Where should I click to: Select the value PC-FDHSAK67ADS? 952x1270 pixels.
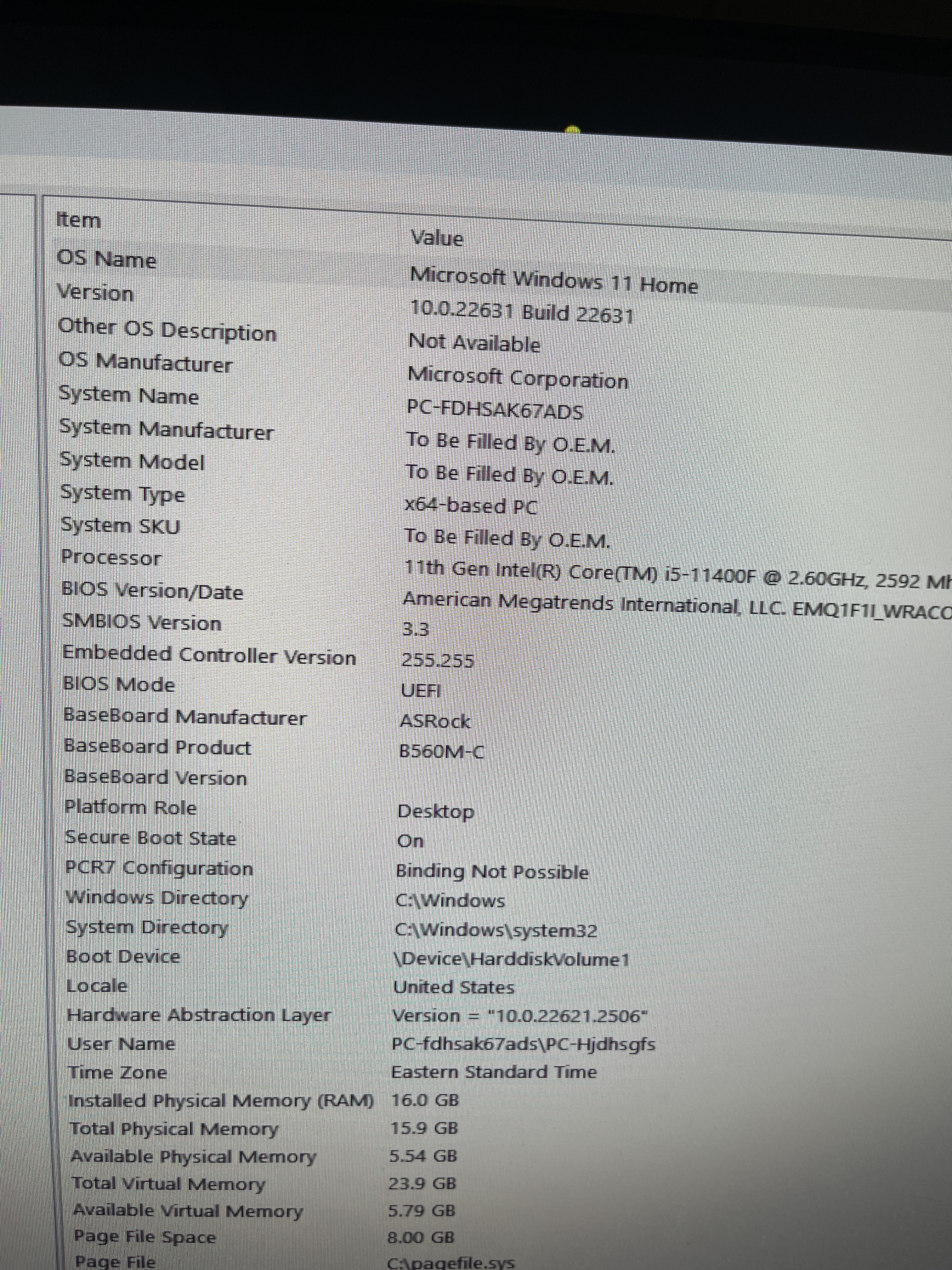click(495, 410)
